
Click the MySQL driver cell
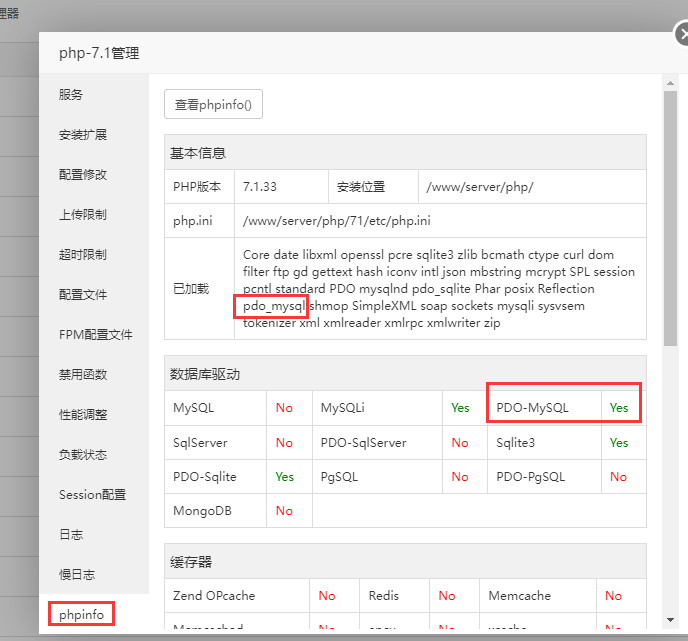[215, 408]
